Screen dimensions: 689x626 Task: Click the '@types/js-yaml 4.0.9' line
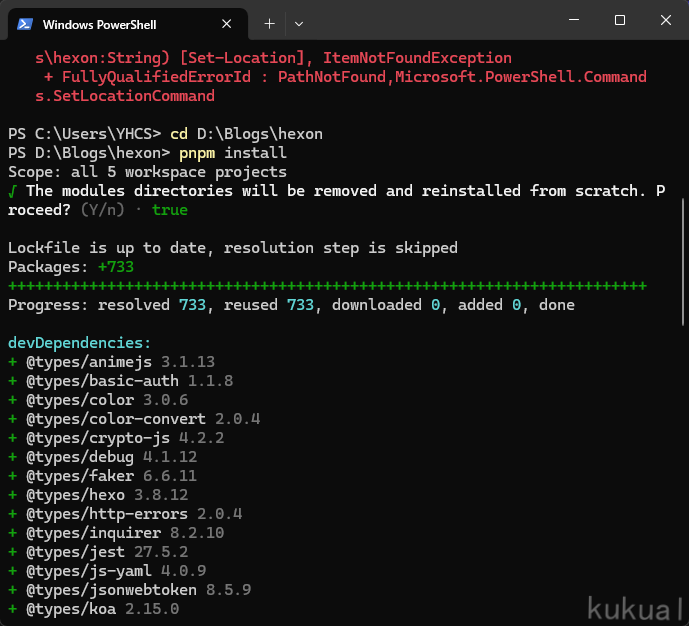pyautogui.click(x=107, y=571)
